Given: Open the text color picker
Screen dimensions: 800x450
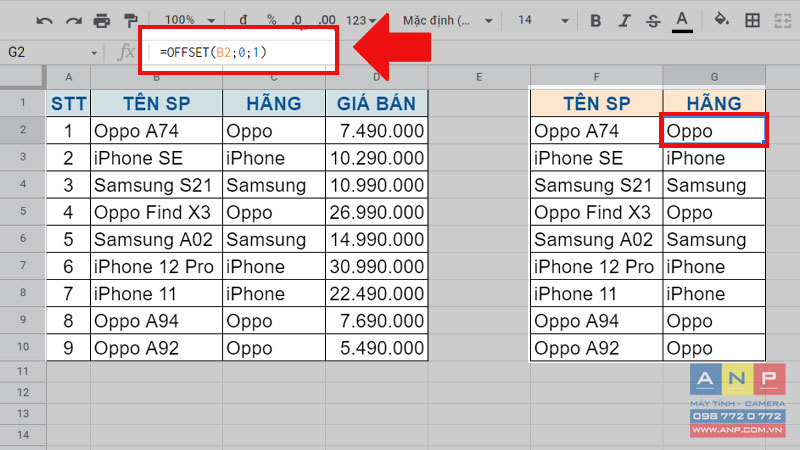Looking at the screenshot, I should (682, 21).
